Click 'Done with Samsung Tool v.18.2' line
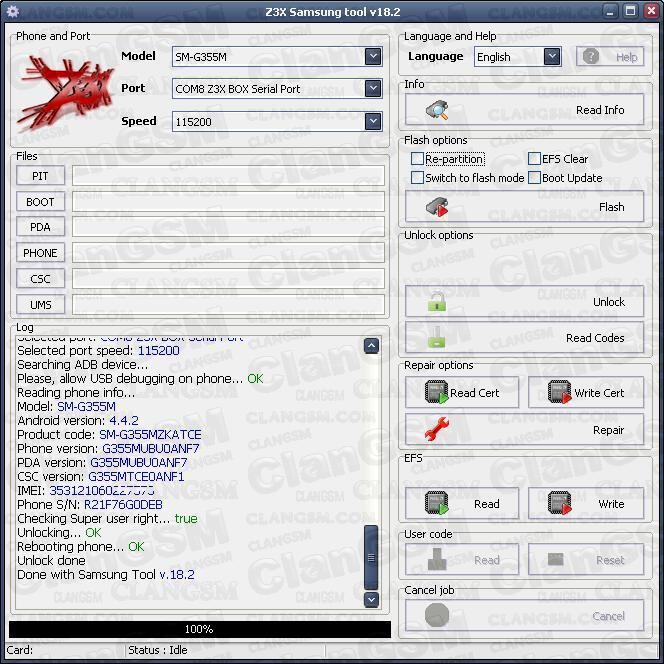The image size is (664, 664). tap(106, 575)
